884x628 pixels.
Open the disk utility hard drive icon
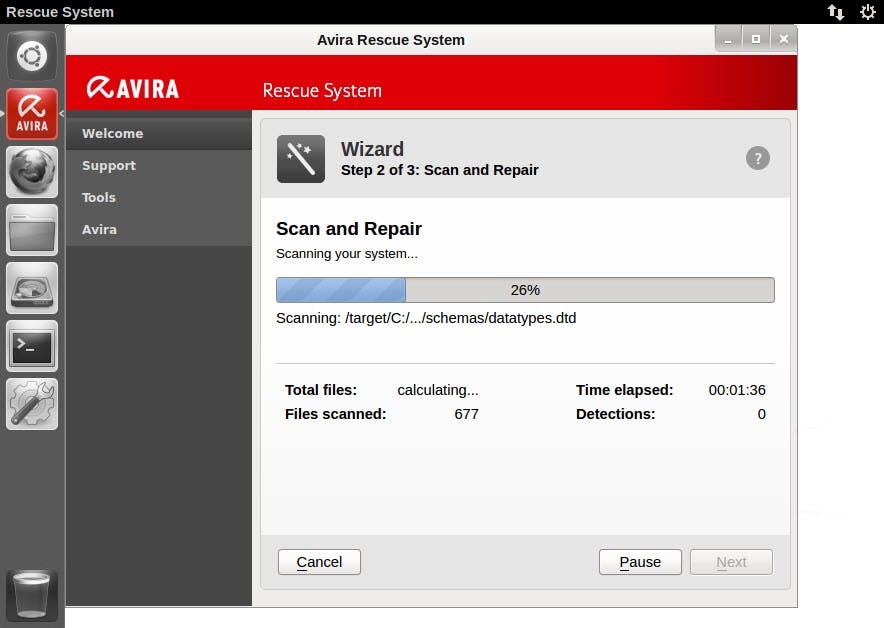click(32, 288)
